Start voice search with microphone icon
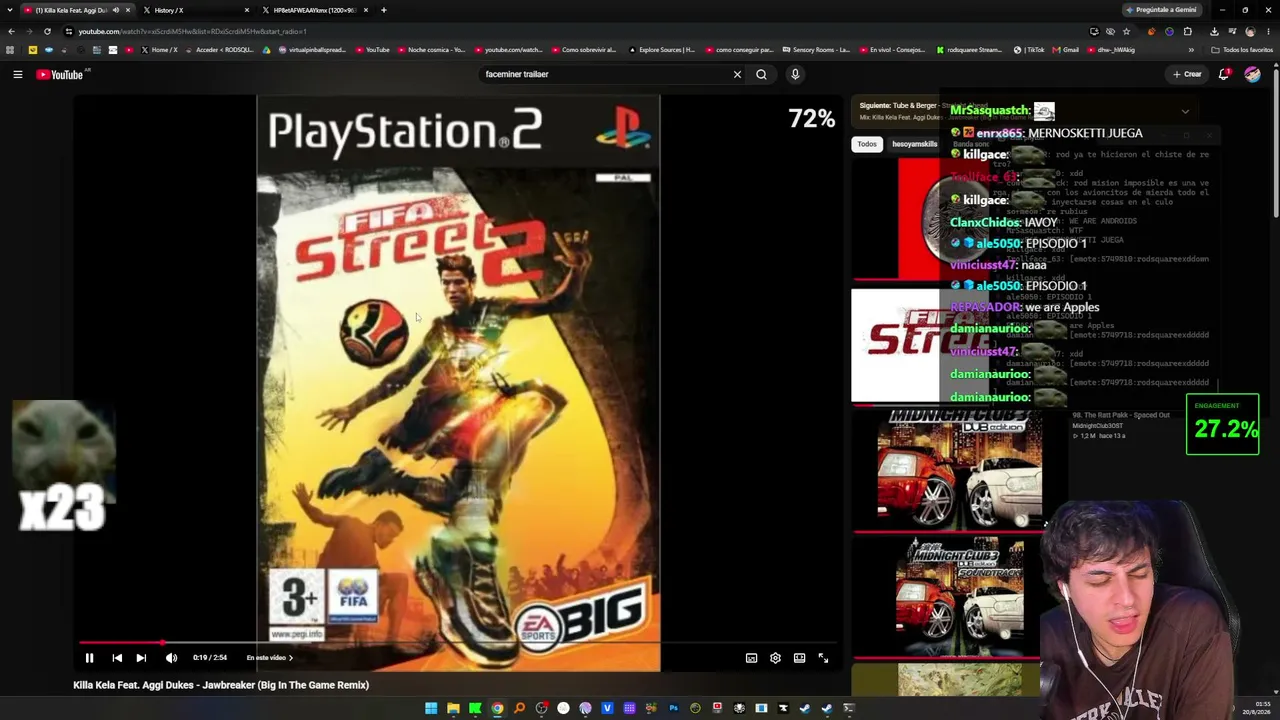Screen dimensions: 1280x720 pos(795,74)
